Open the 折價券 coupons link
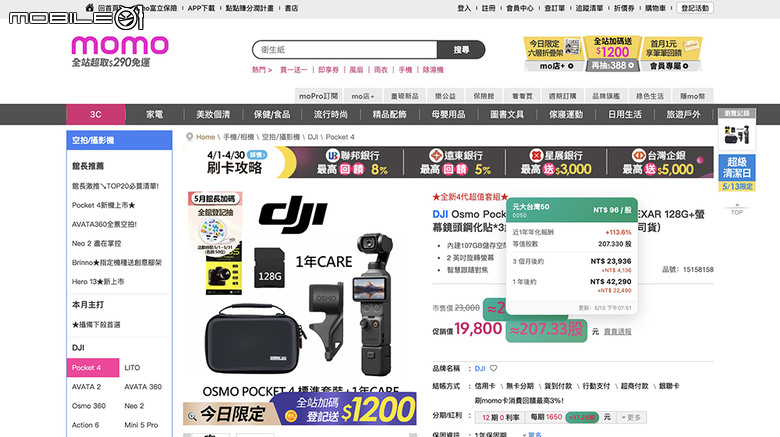The height and width of the screenshot is (437, 780). pos(624,8)
